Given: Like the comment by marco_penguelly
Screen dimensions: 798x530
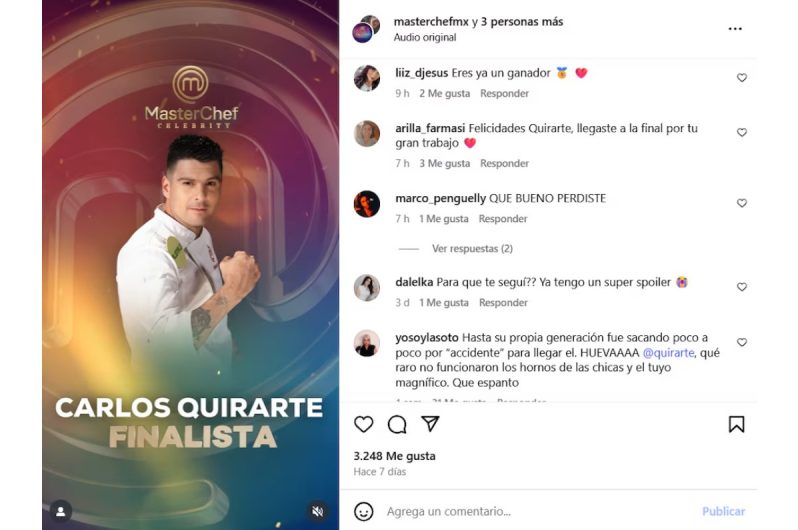Looking at the screenshot, I should tap(742, 203).
